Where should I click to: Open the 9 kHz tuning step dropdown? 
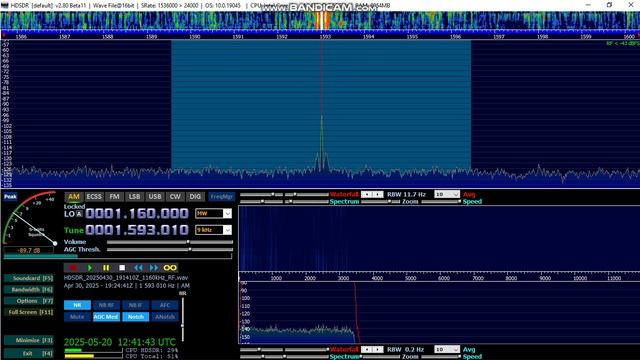point(213,230)
